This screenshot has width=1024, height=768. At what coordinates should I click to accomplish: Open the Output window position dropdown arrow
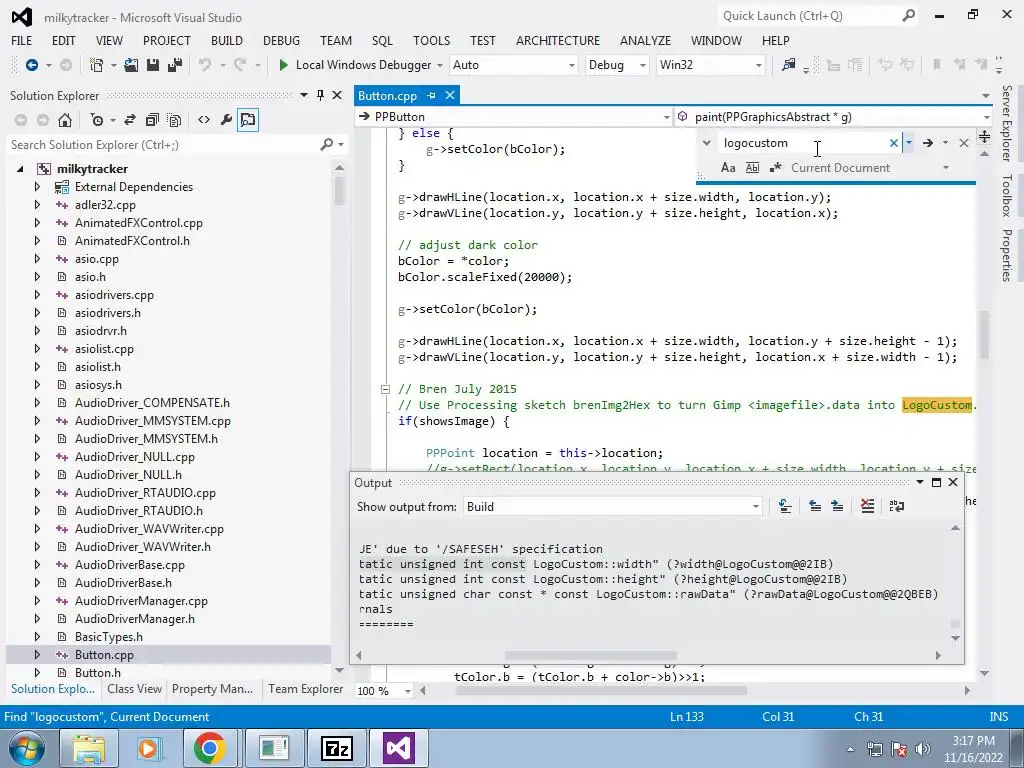tap(920, 483)
